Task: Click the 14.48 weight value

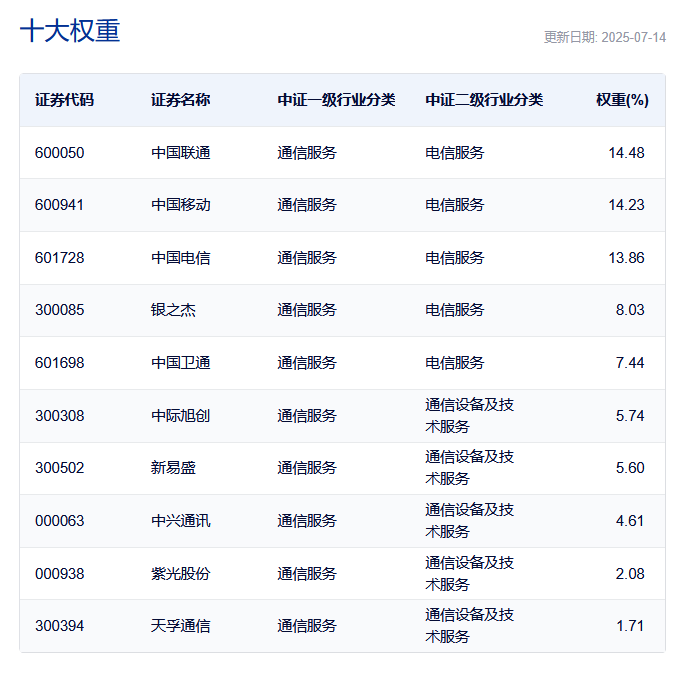Action: point(626,153)
